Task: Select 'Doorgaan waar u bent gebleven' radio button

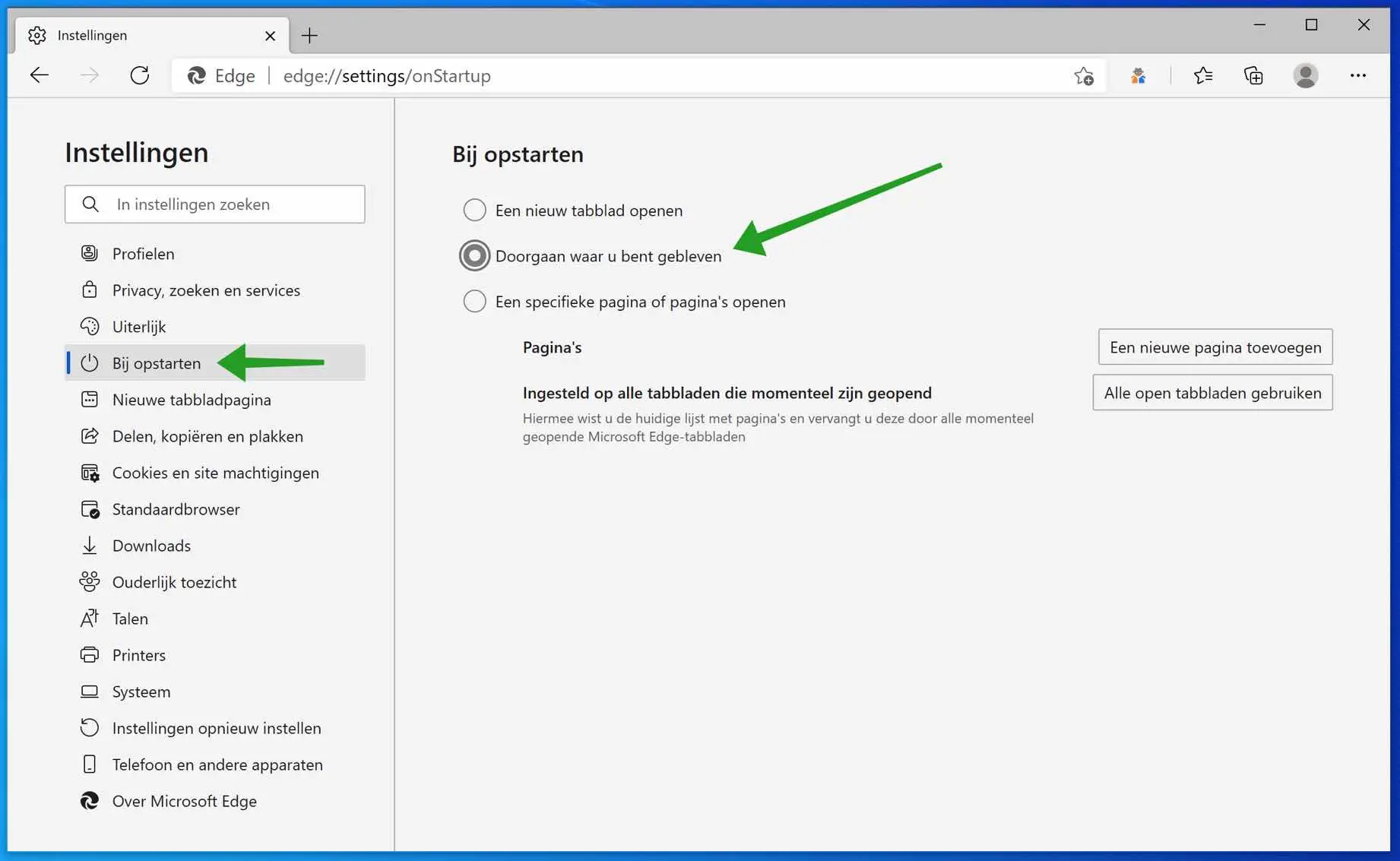Action: click(474, 256)
